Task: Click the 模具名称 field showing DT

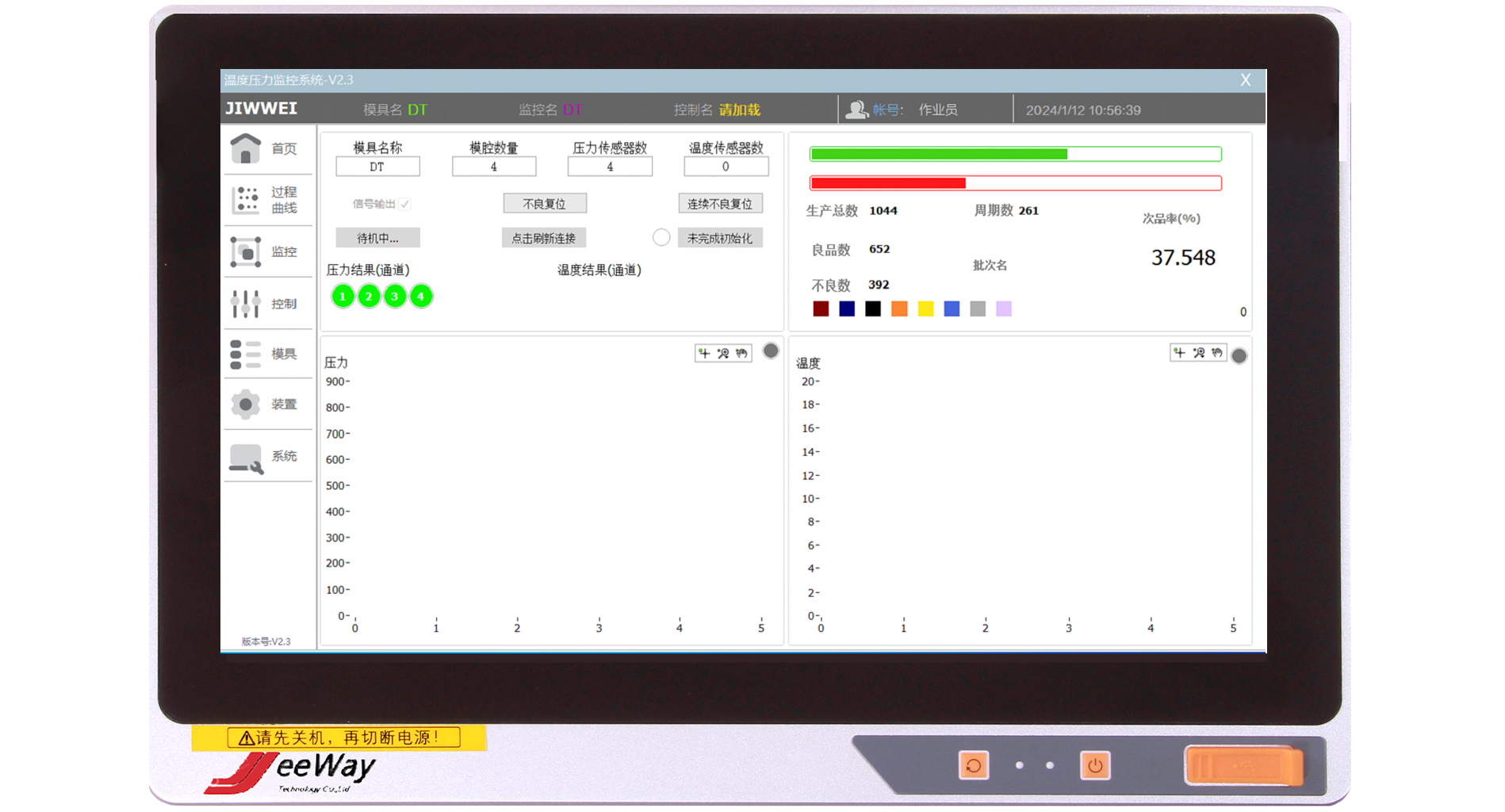Action: pyautogui.click(x=377, y=167)
